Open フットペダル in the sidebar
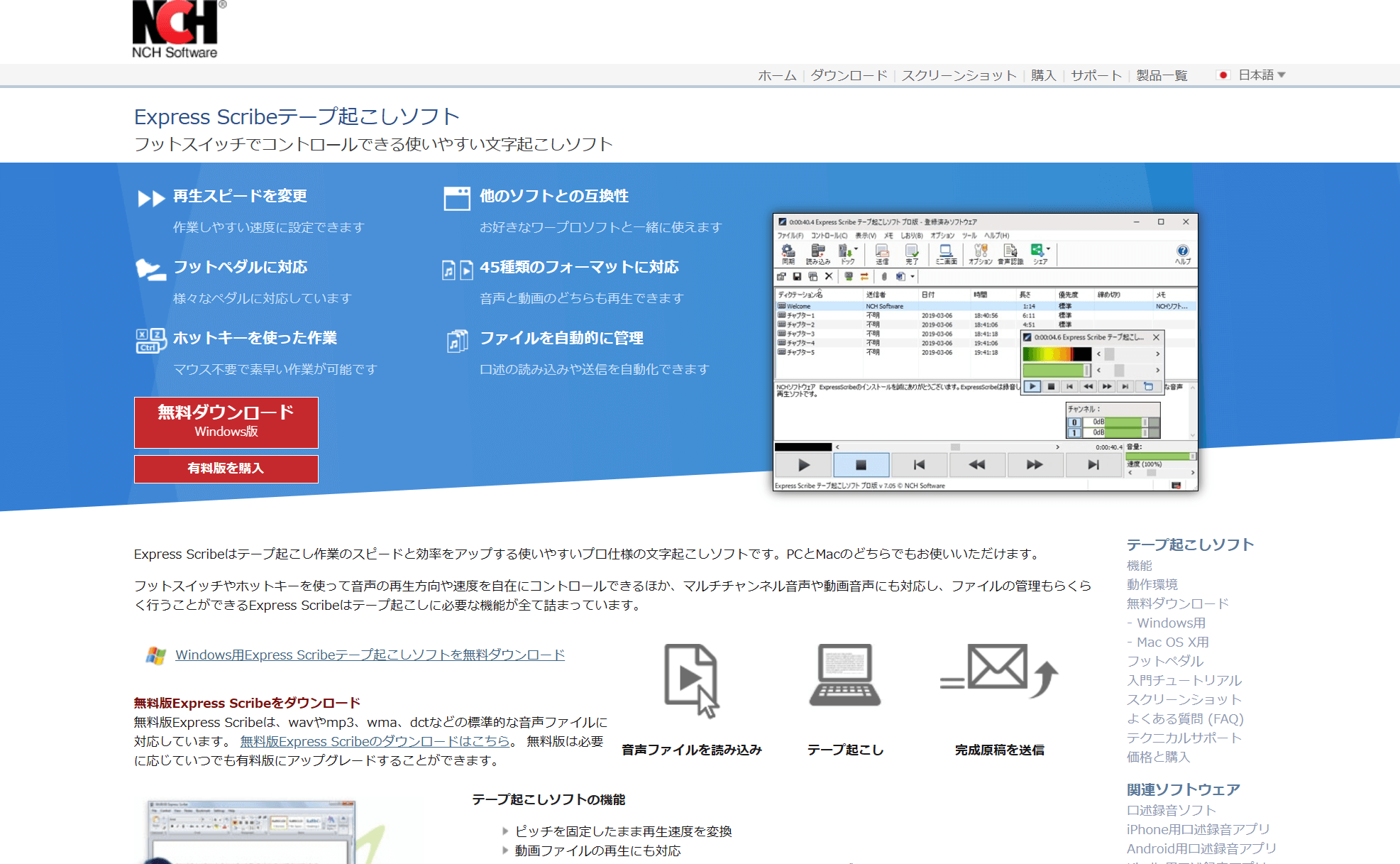The width and height of the screenshot is (1400, 864). 1164,661
